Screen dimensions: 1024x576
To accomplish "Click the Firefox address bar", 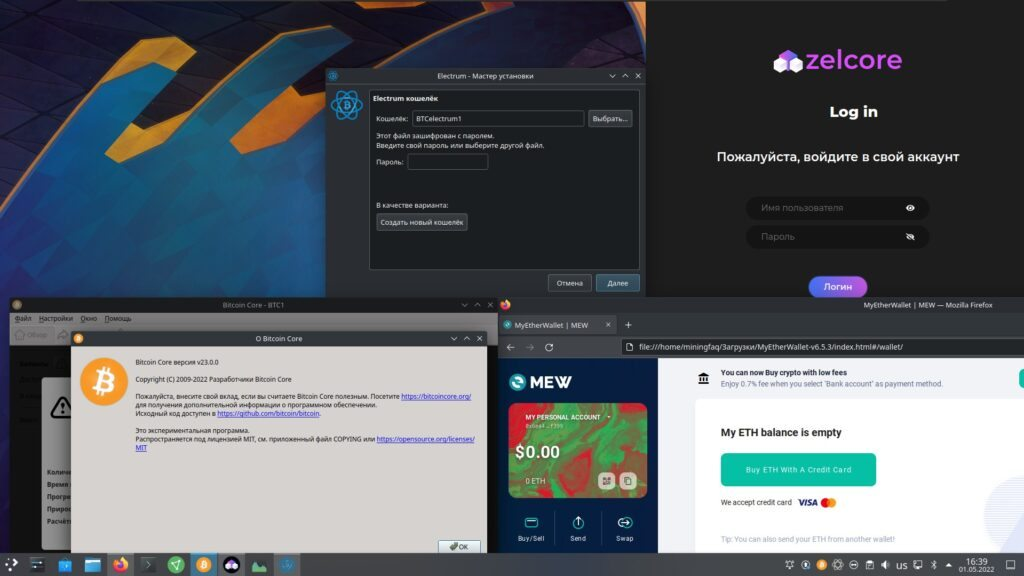I will click(x=823, y=347).
